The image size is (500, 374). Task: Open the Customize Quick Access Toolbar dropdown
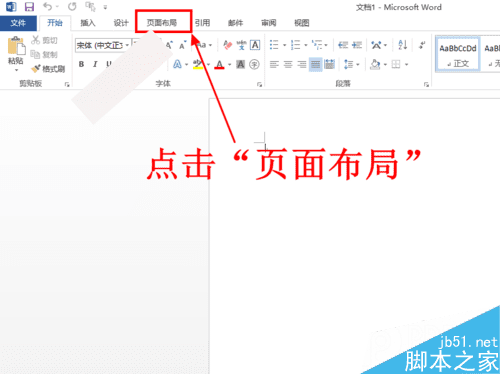105,7
